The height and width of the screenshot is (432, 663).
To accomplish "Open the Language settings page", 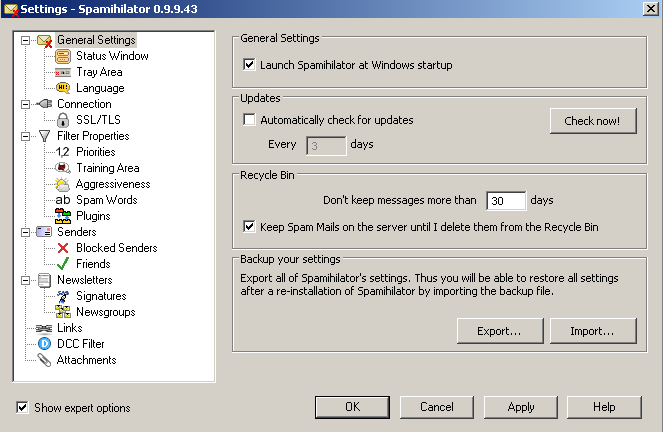I will [x=100, y=88].
